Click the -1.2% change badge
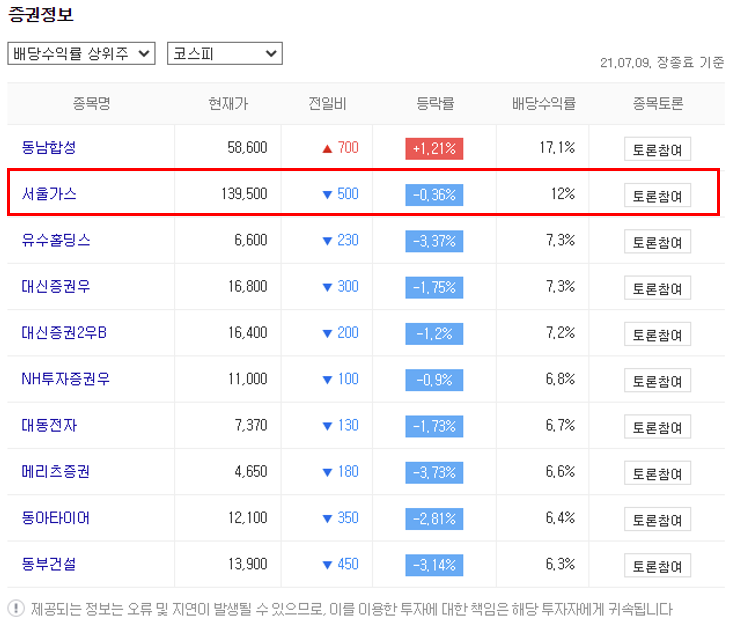 click(434, 334)
